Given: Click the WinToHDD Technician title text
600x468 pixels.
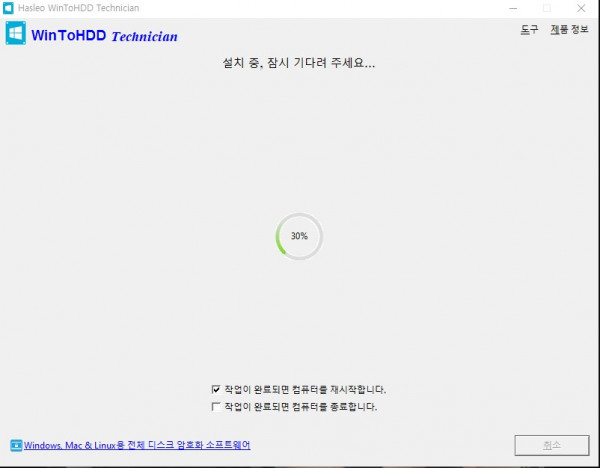Looking at the screenshot, I should click(x=104, y=36).
